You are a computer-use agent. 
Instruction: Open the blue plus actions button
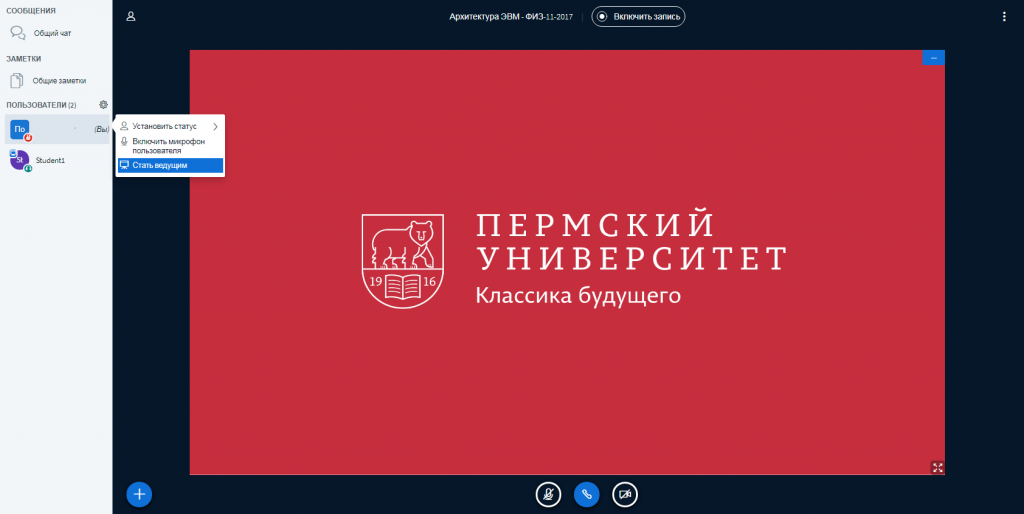click(x=139, y=494)
